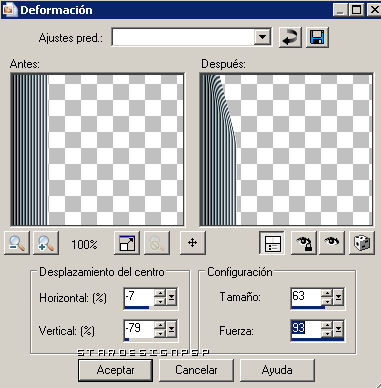Save preset with the floppy disk icon
Image resolution: width=381 pixels, height=388 pixels.
click(x=317, y=37)
